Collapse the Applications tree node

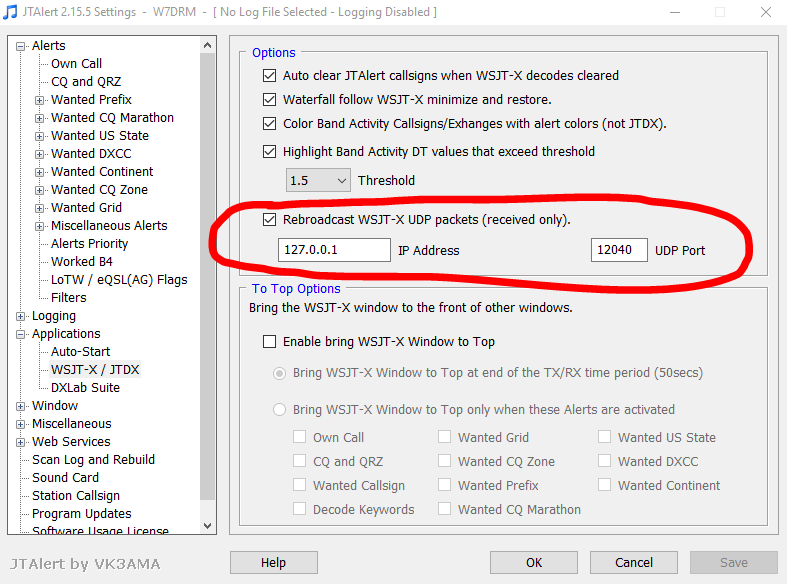point(21,335)
